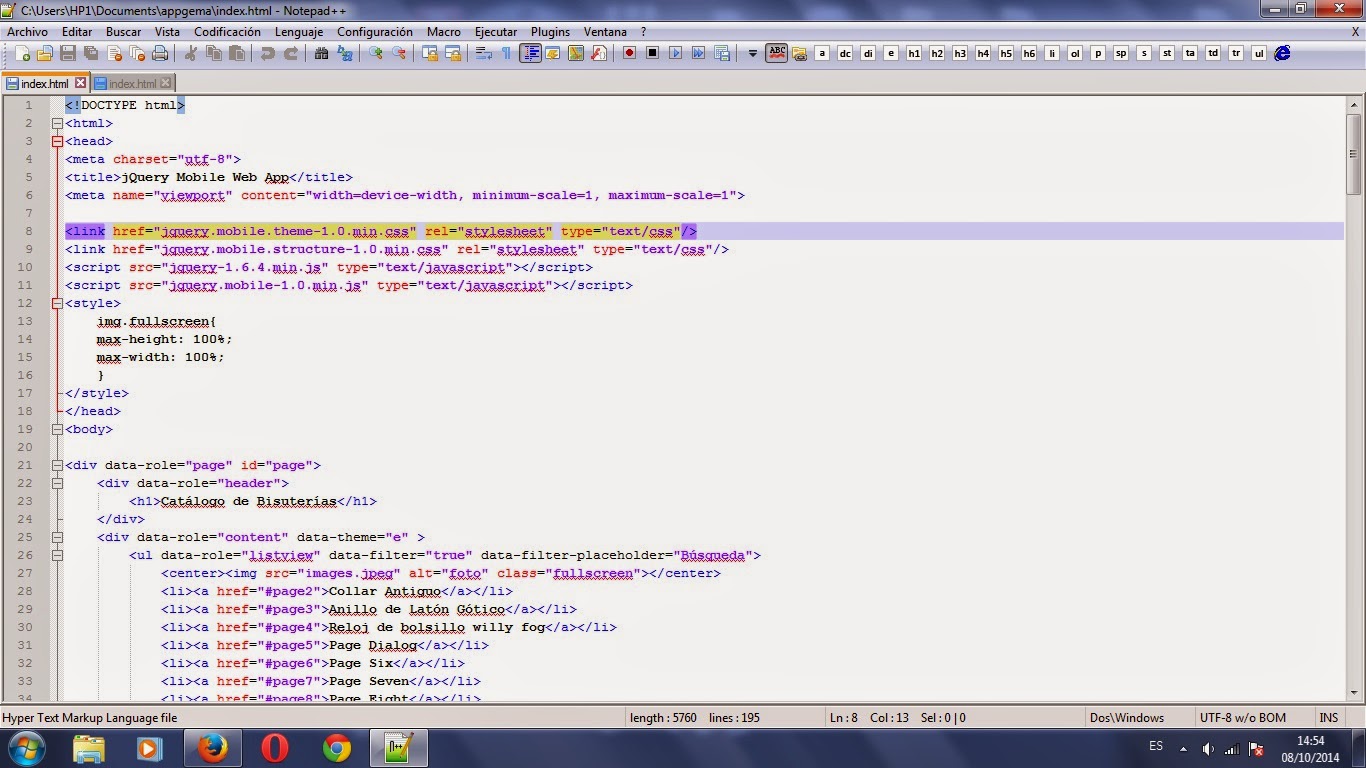Toggle the ABC spell-check button
The height and width of the screenshot is (768, 1366).
(x=777, y=53)
